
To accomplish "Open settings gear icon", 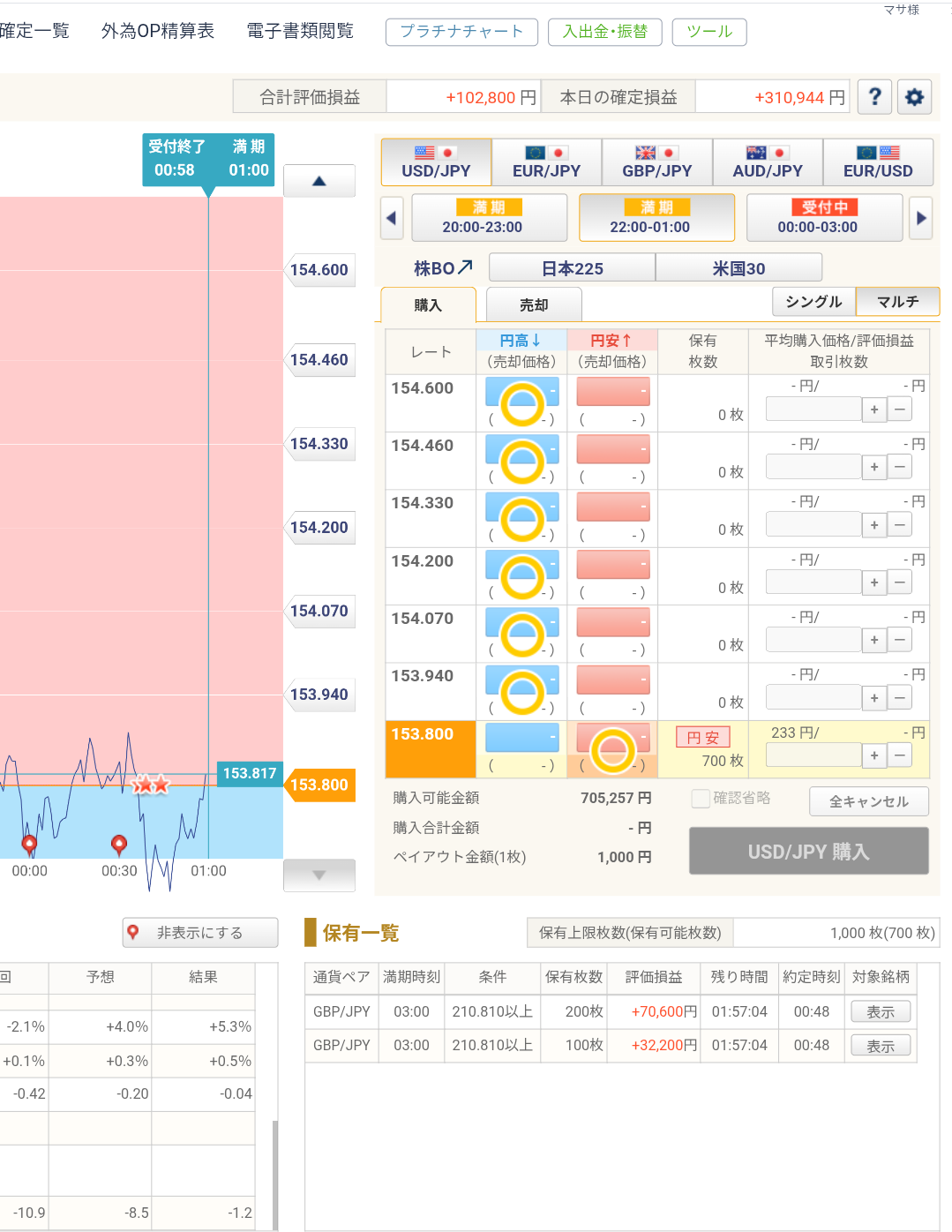I will (915, 96).
